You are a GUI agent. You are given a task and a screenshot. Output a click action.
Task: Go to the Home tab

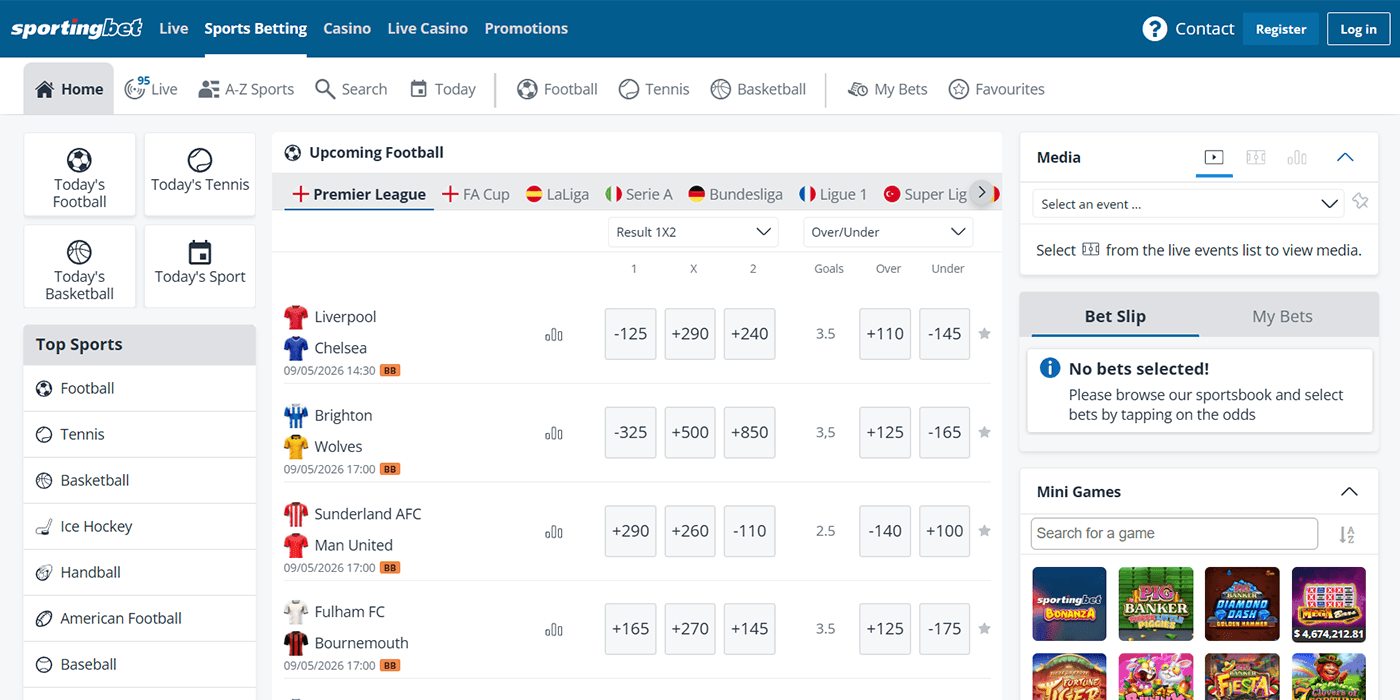(x=69, y=89)
